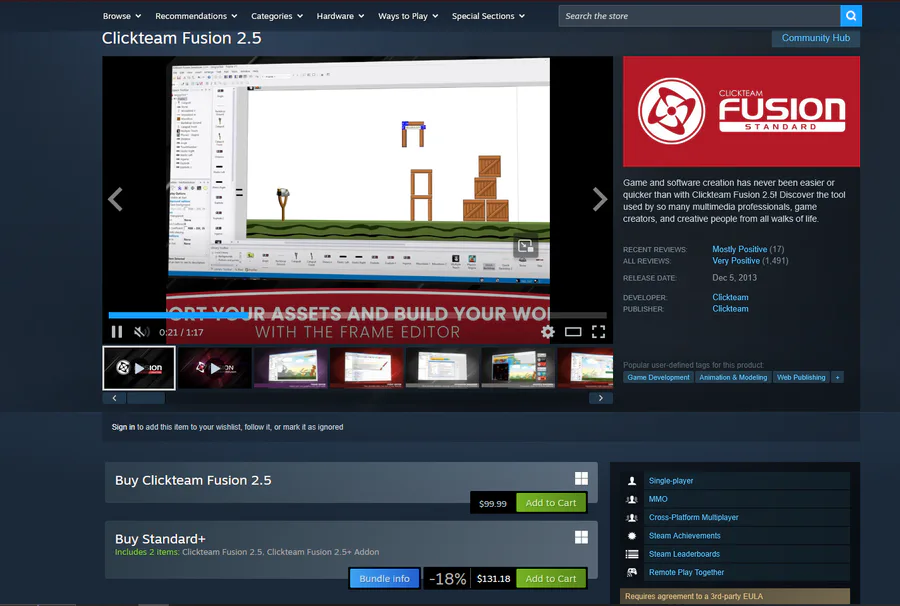900x606 pixels.
Task: Click Windows icon in Buy Clickteam Fusion box
Action: coord(581,479)
